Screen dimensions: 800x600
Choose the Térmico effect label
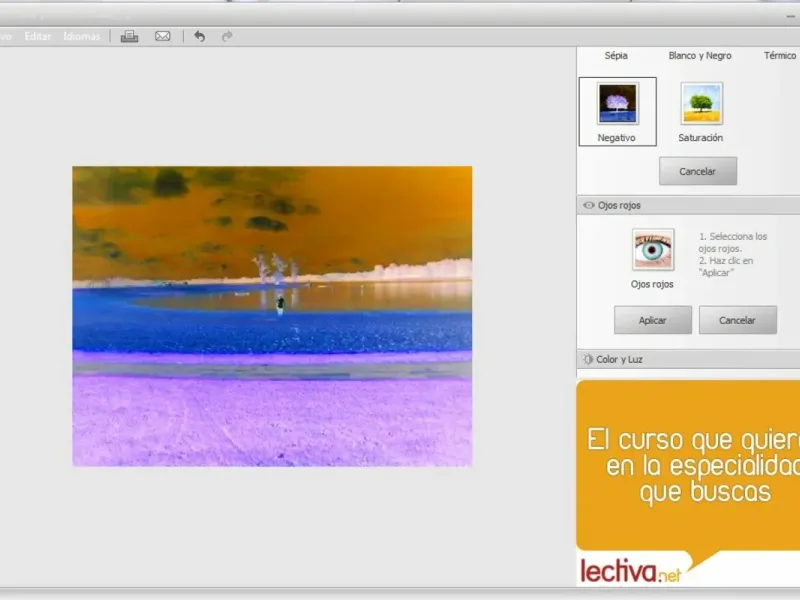780,56
